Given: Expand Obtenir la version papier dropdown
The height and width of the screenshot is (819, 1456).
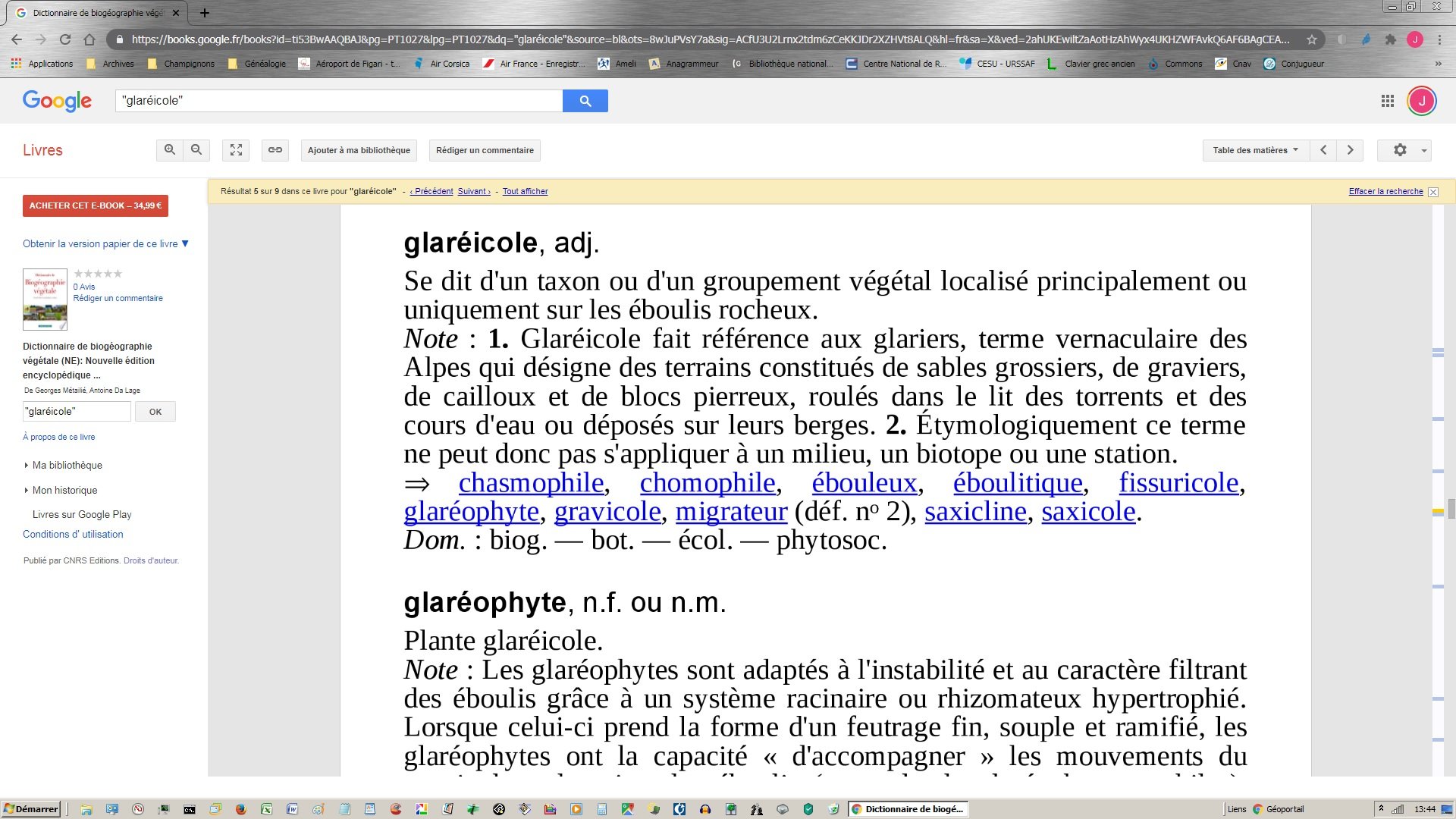Looking at the screenshot, I should click(105, 243).
